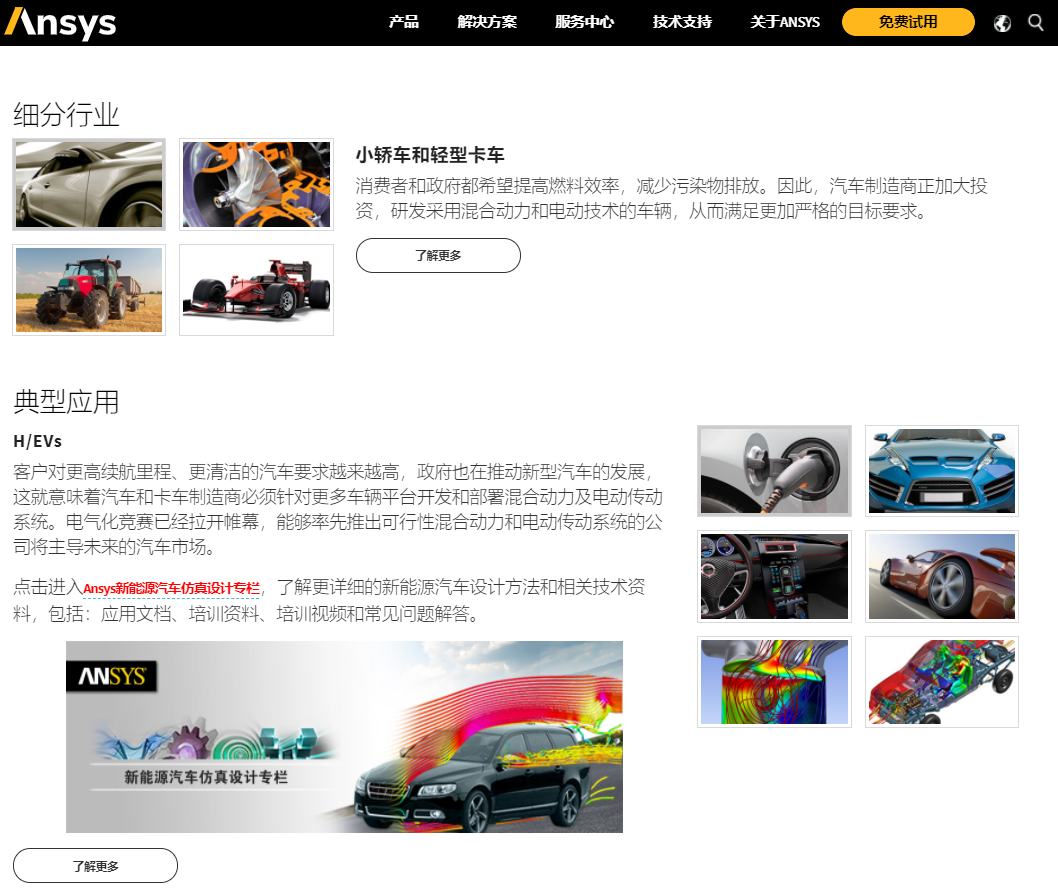Select the turbocharger thumbnail

click(256, 183)
